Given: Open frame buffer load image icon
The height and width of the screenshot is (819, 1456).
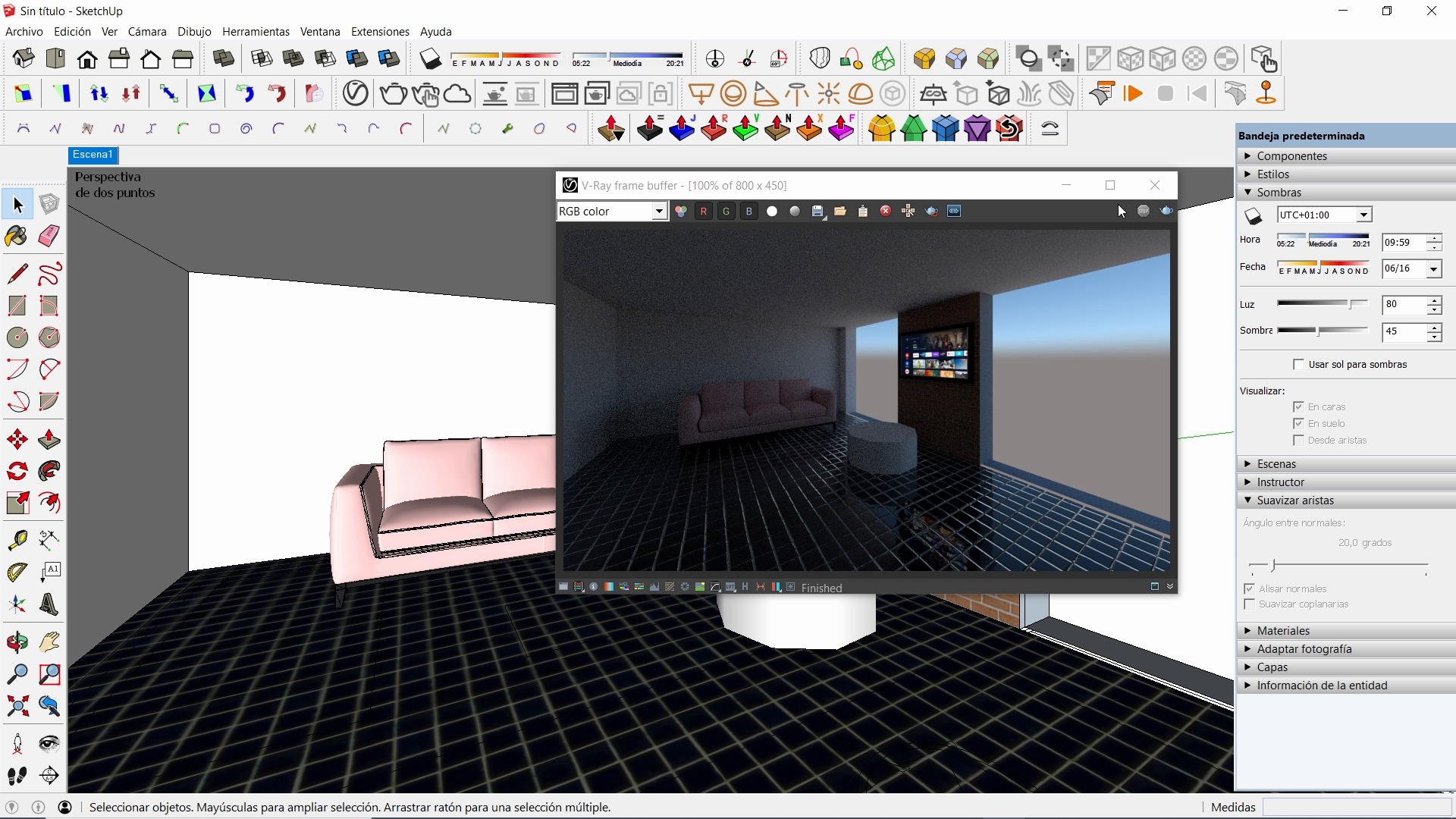Looking at the screenshot, I should pos(840,212).
